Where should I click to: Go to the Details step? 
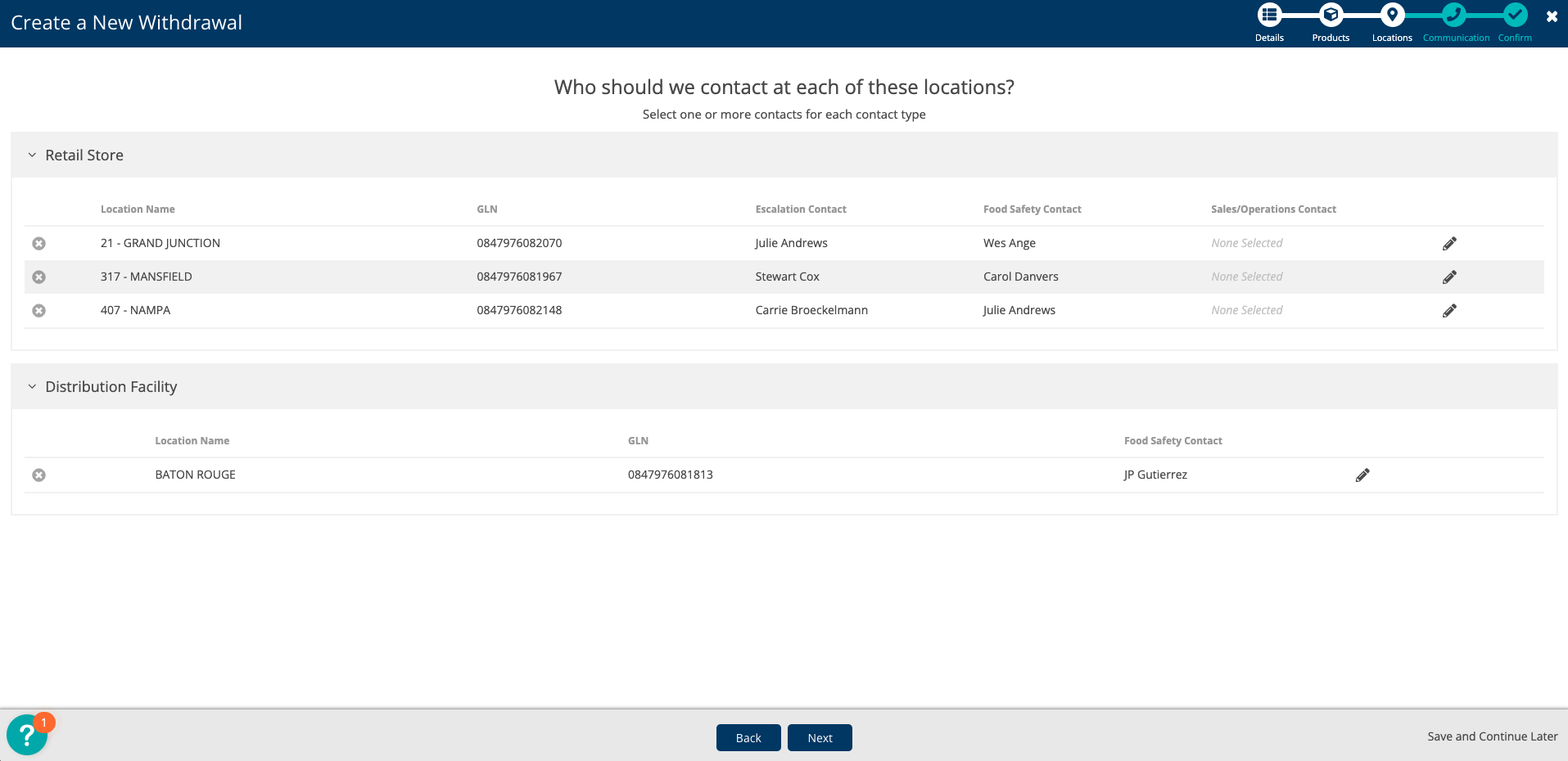(1269, 15)
